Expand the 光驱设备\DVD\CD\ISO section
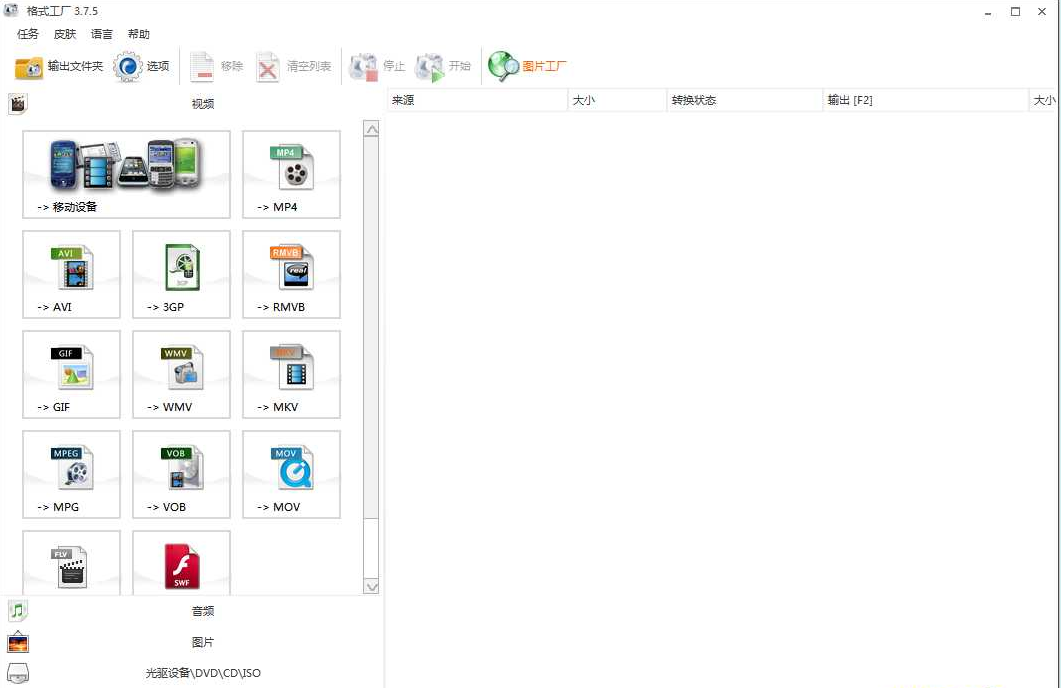1061x688 pixels. click(203, 673)
